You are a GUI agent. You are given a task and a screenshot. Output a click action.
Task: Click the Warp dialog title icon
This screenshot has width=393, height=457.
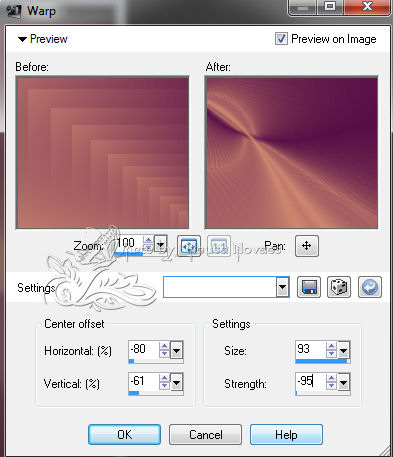(x=14, y=11)
